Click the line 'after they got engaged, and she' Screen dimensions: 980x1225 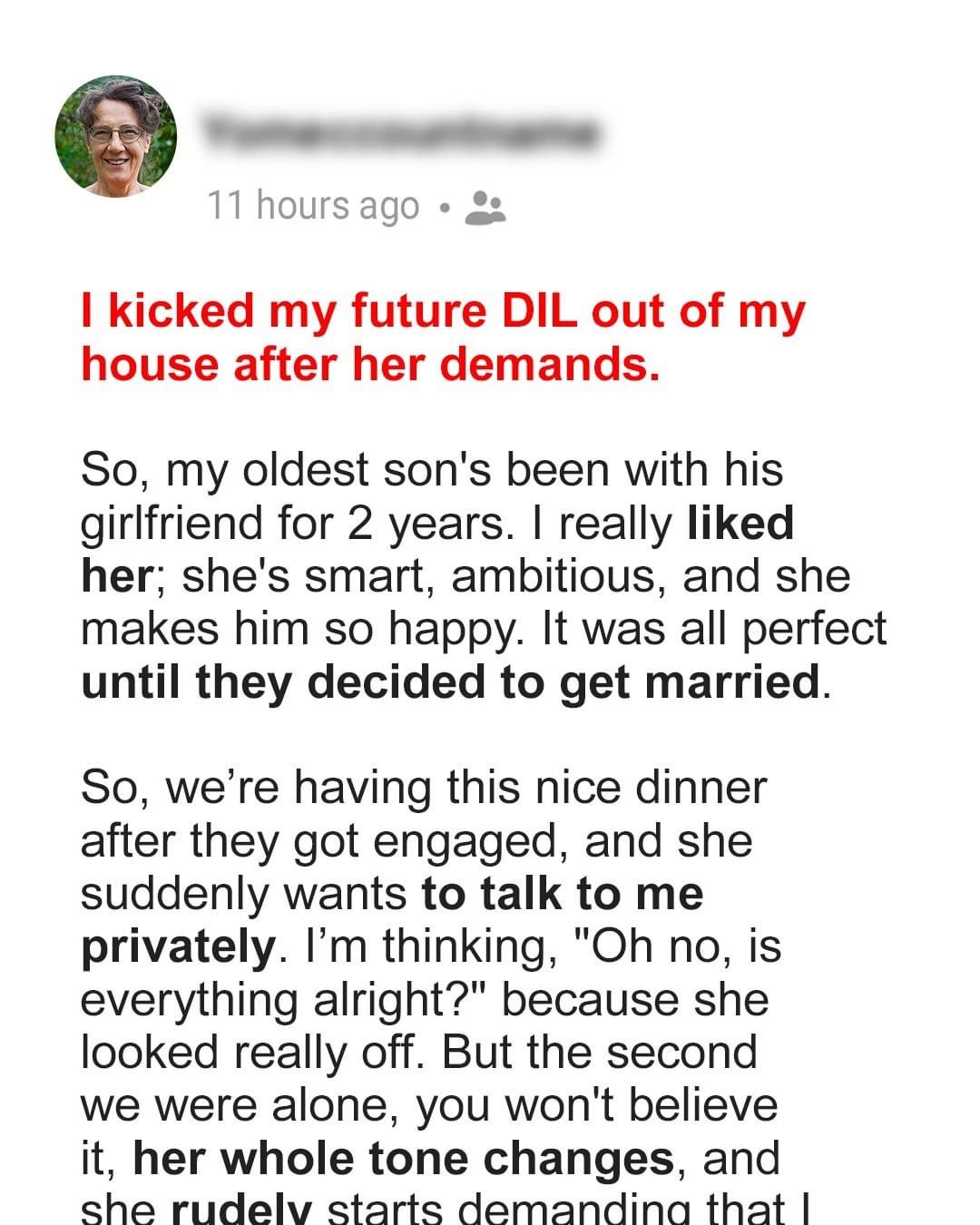[416, 841]
